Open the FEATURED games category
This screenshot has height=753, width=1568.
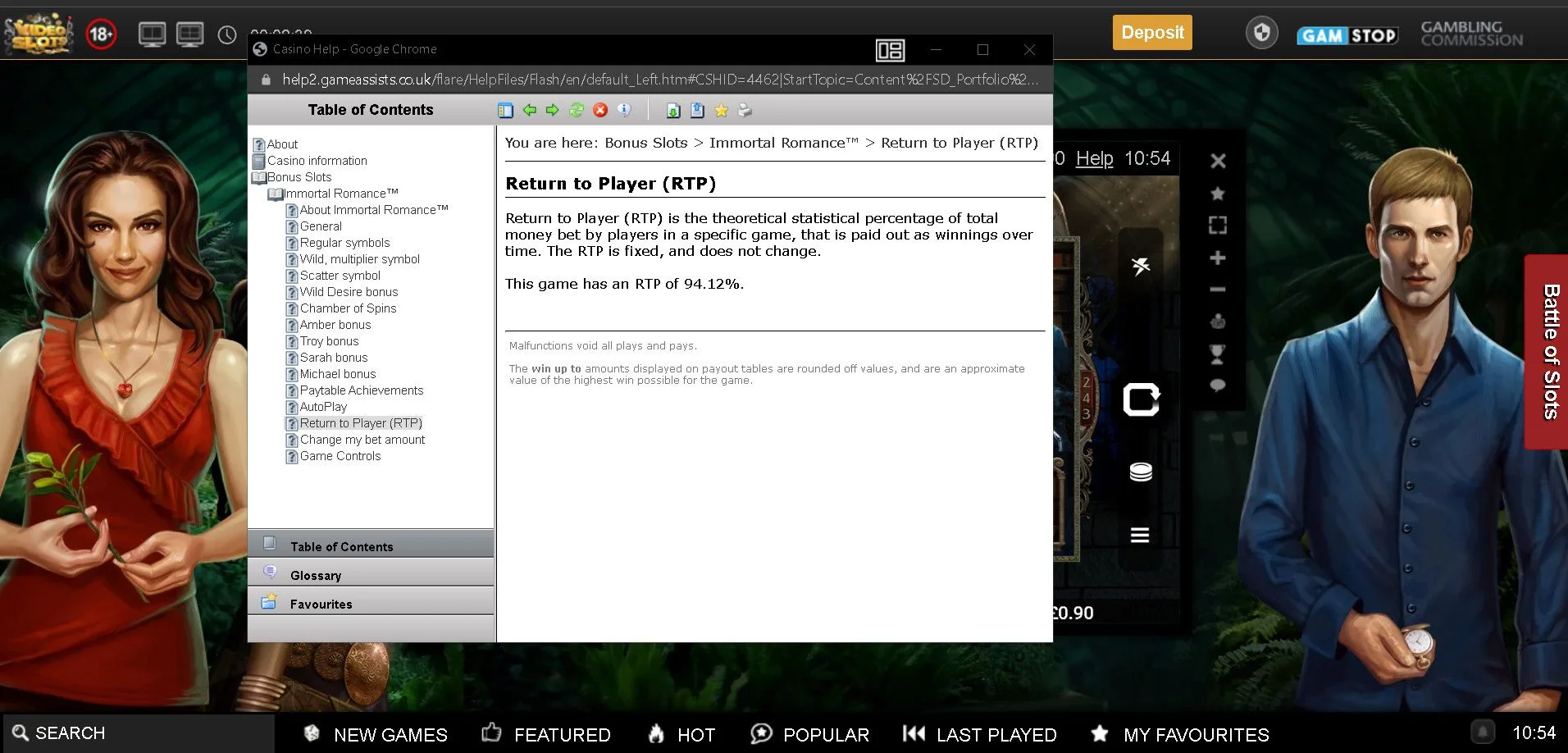click(547, 734)
